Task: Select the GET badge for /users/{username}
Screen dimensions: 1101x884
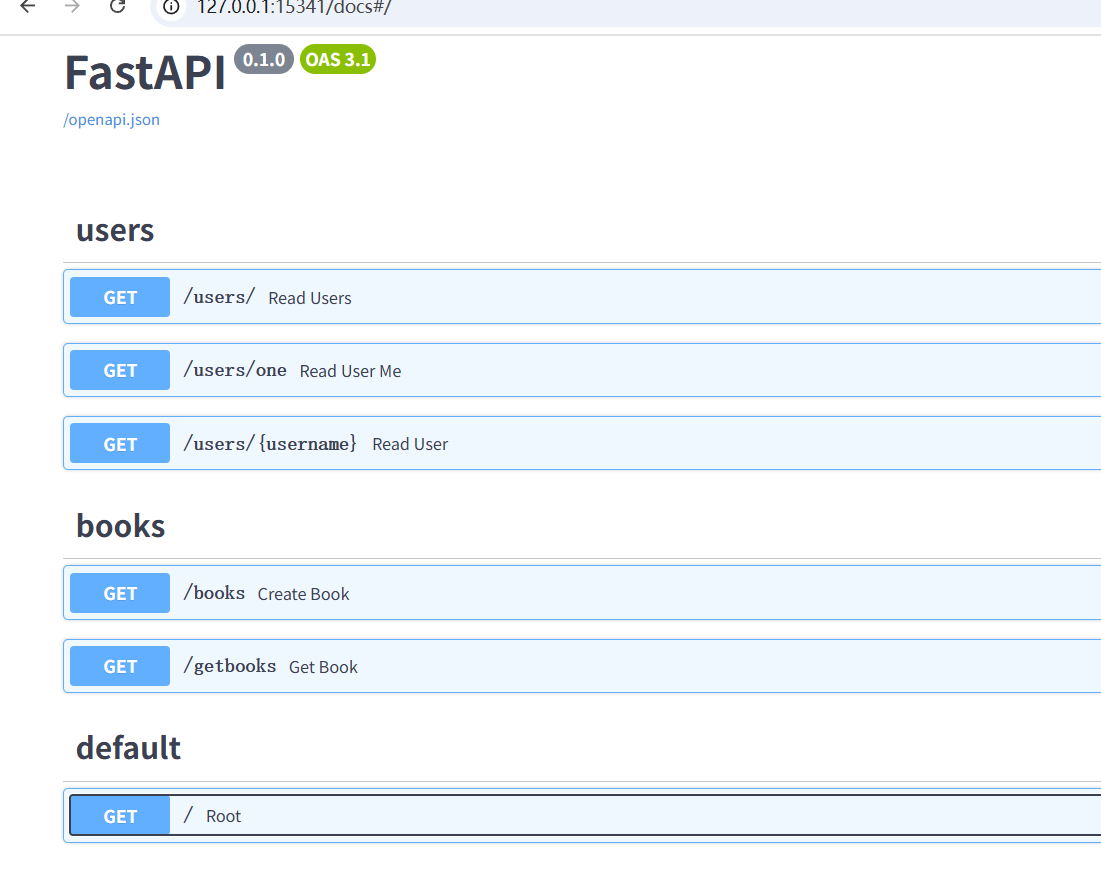Action: pyautogui.click(x=119, y=443)
